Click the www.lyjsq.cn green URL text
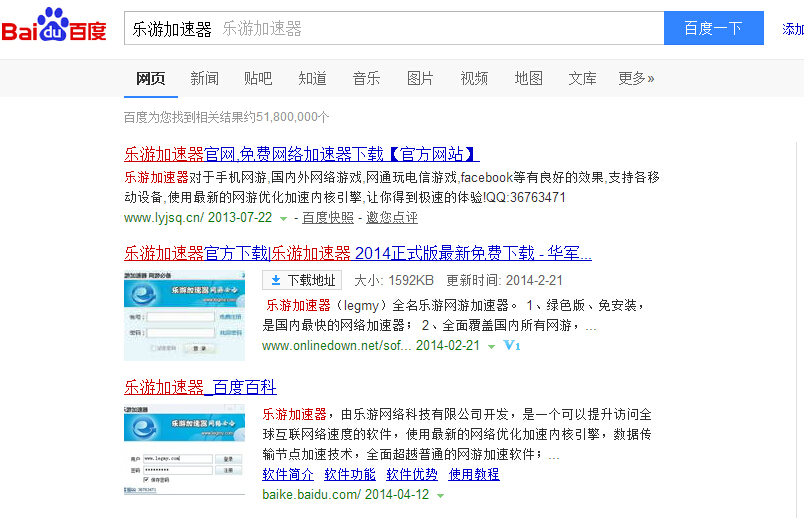The width and height of the screenshot is (804, 518). (x=164, y=217)
